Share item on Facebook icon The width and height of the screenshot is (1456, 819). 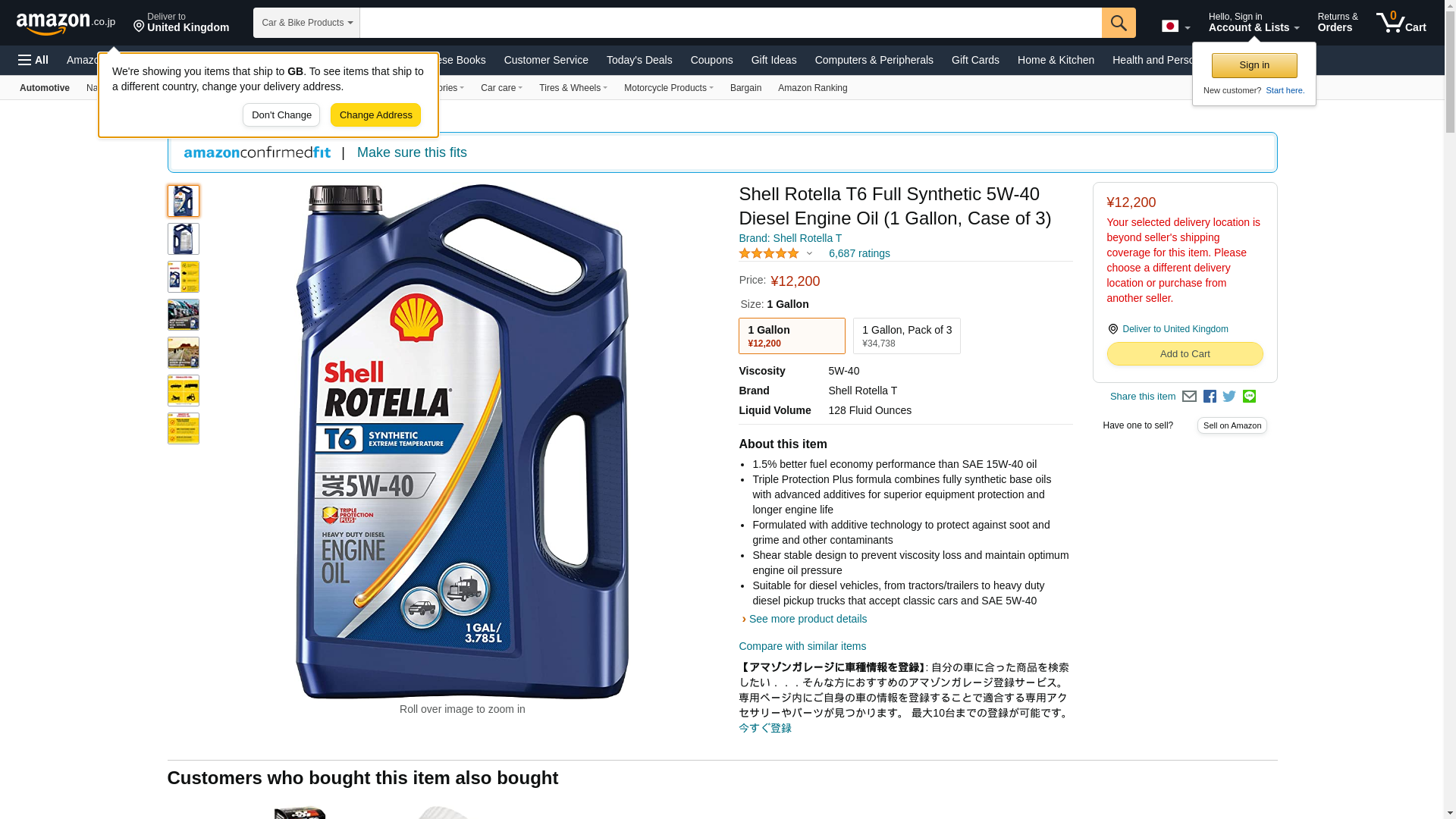point(1210,397)
